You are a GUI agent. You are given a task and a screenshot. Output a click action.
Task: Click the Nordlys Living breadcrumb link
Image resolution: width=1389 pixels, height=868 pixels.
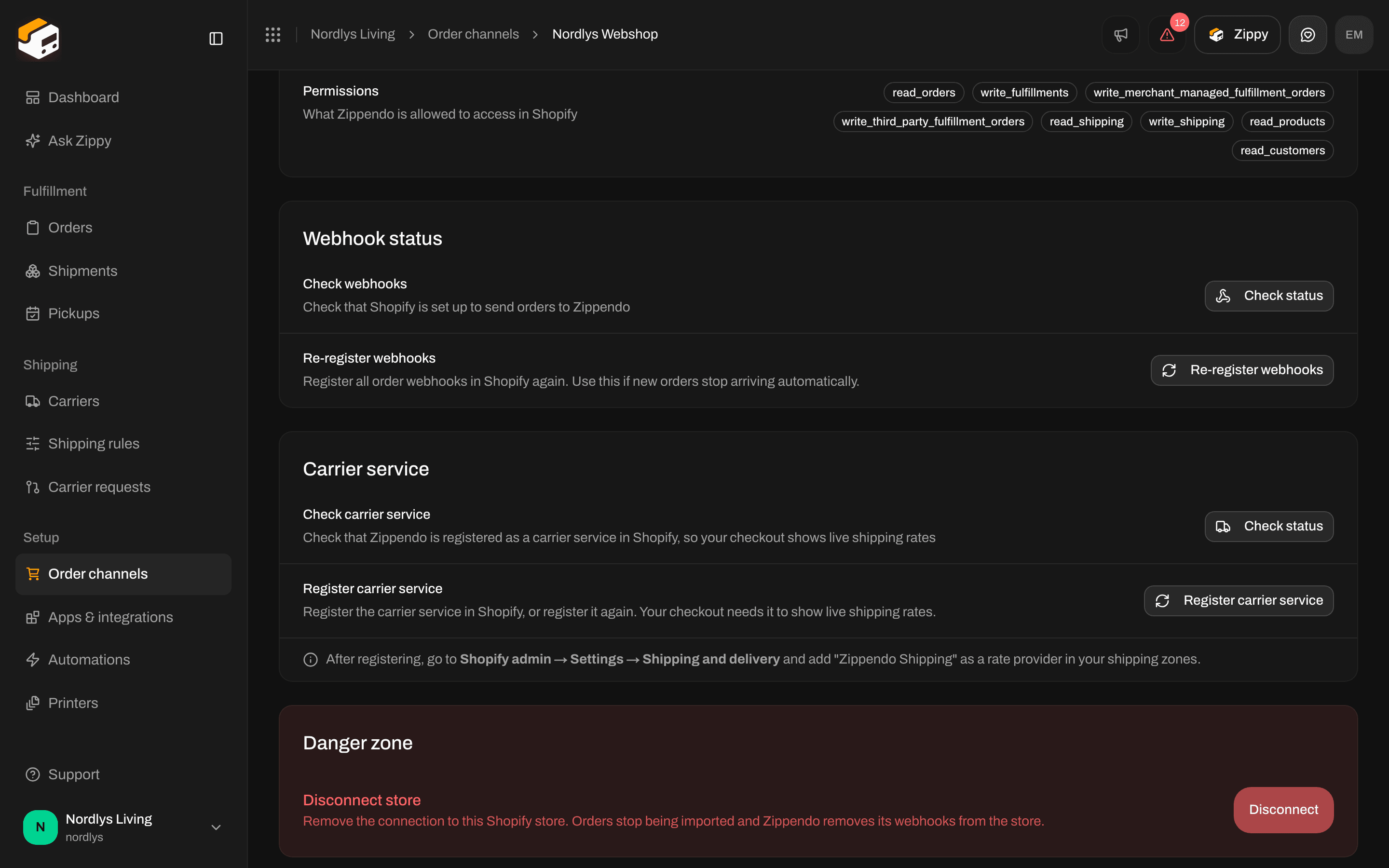(353, 34)
